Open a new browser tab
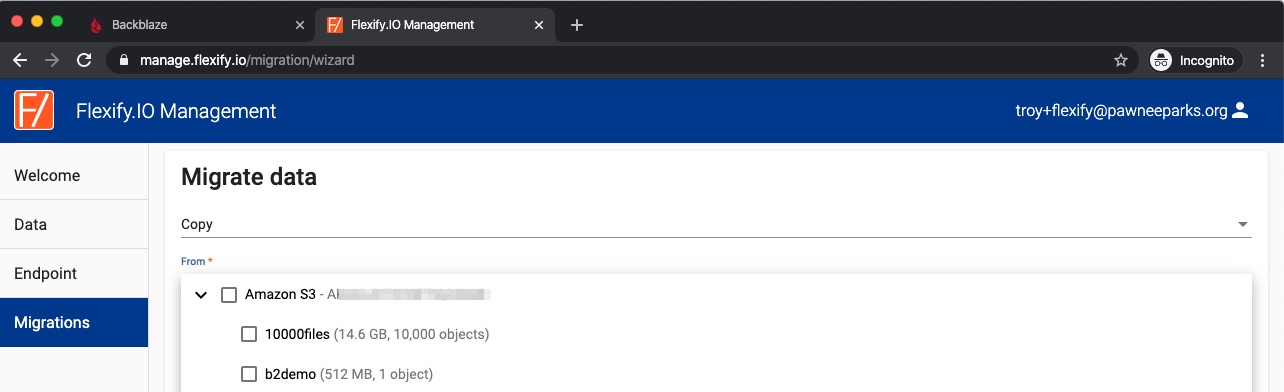 pos(576,25)
